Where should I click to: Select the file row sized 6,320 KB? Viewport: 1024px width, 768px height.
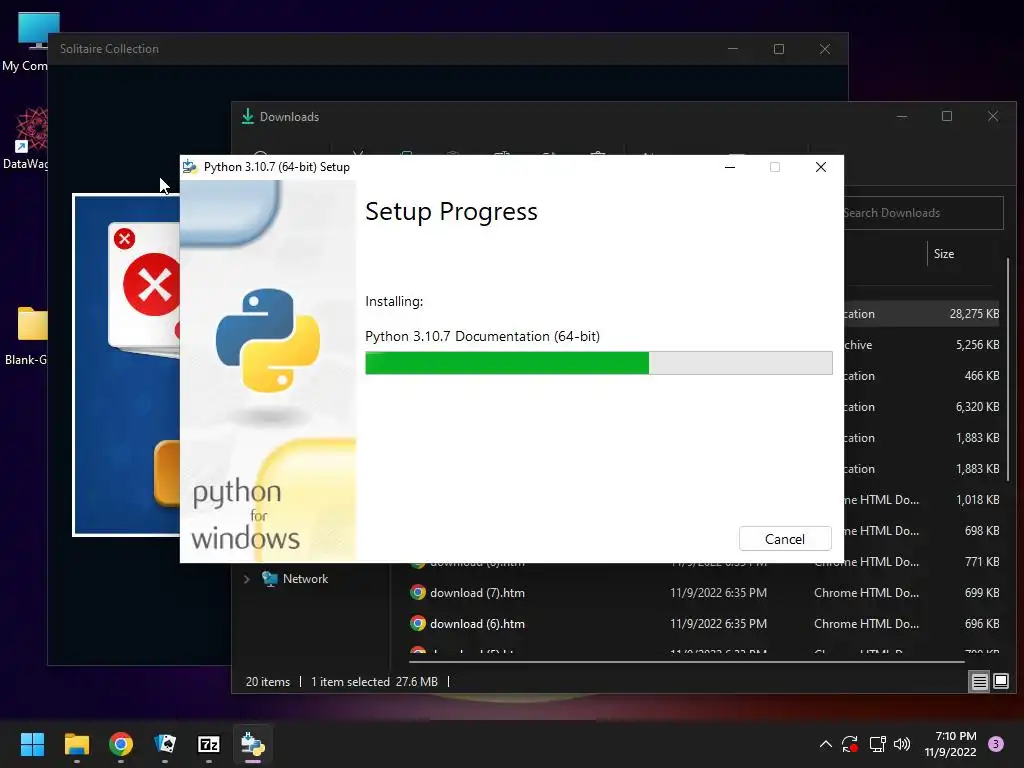tap(922, 407)
